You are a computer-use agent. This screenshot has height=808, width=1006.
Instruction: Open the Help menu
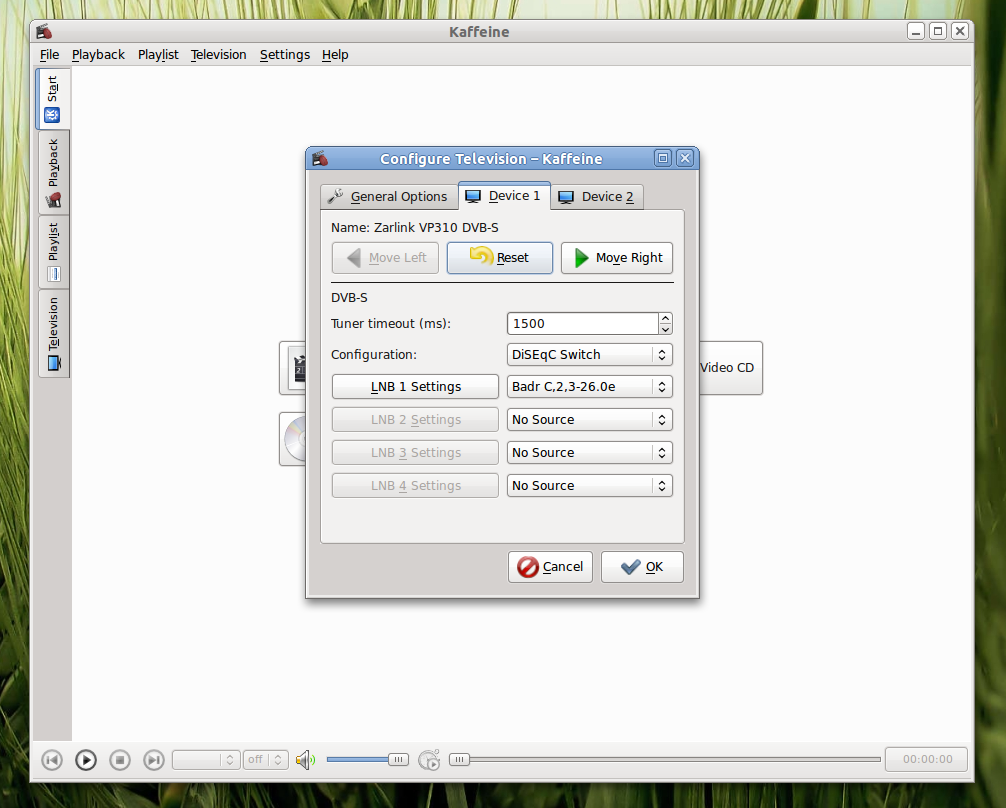(x=335, y=55)
